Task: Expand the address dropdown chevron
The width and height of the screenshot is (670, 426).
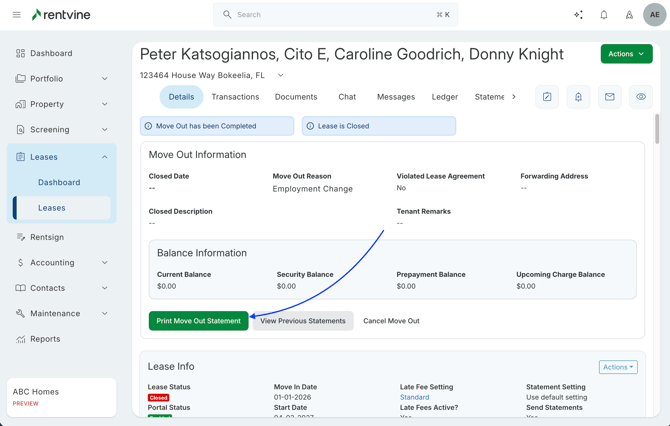Action: pos(281,75)
